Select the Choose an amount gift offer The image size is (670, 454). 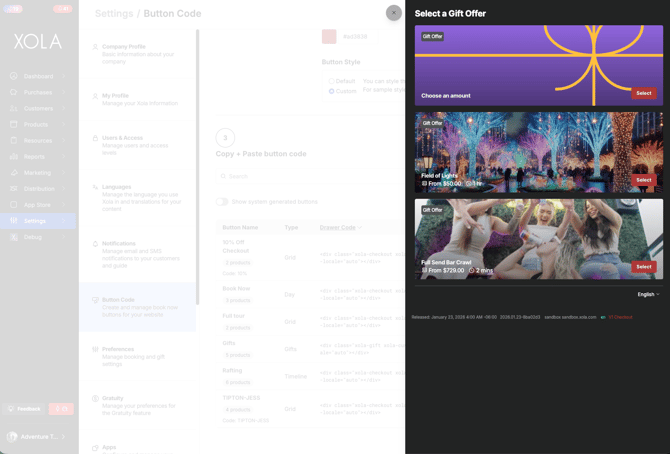click(x=644, y=93)
